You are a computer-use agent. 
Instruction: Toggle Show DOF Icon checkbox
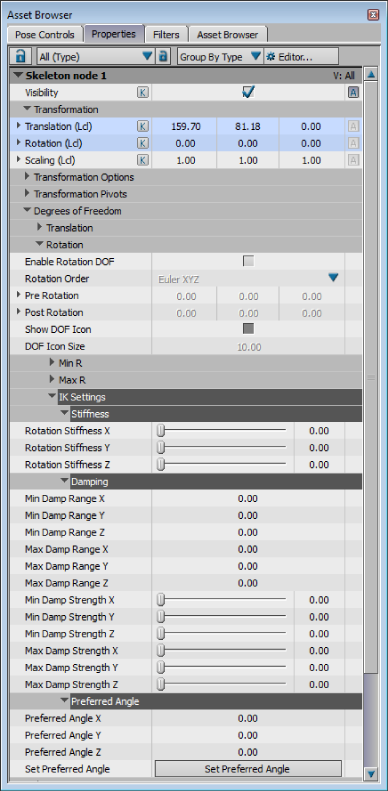(x=248, y=329)
